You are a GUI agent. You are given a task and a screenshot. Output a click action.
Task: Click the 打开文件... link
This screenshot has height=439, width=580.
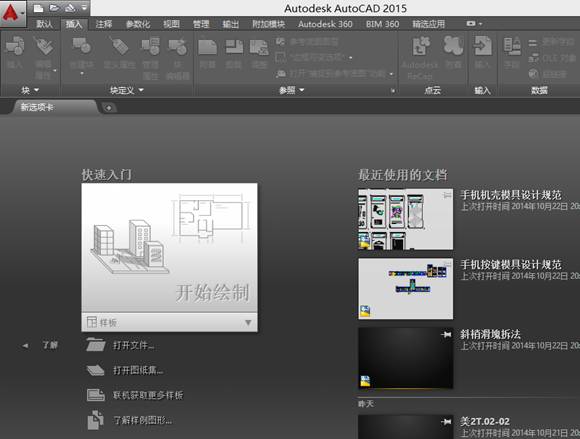[x=134, y=345]
